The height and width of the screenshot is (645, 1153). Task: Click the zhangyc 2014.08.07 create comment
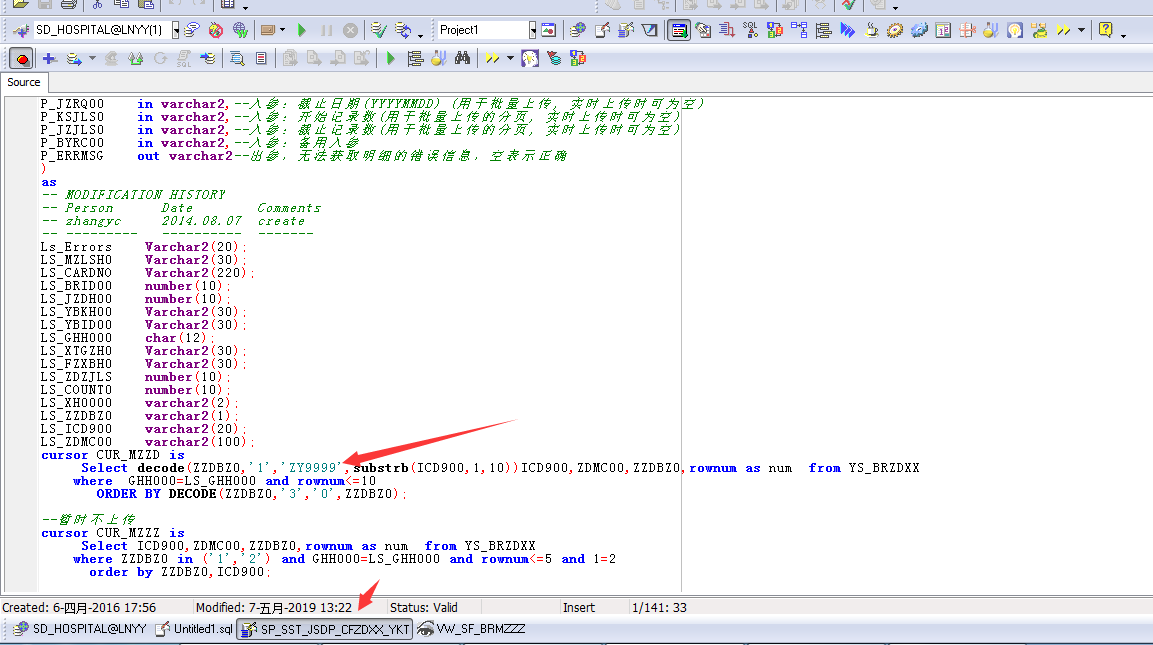point(174,221)
